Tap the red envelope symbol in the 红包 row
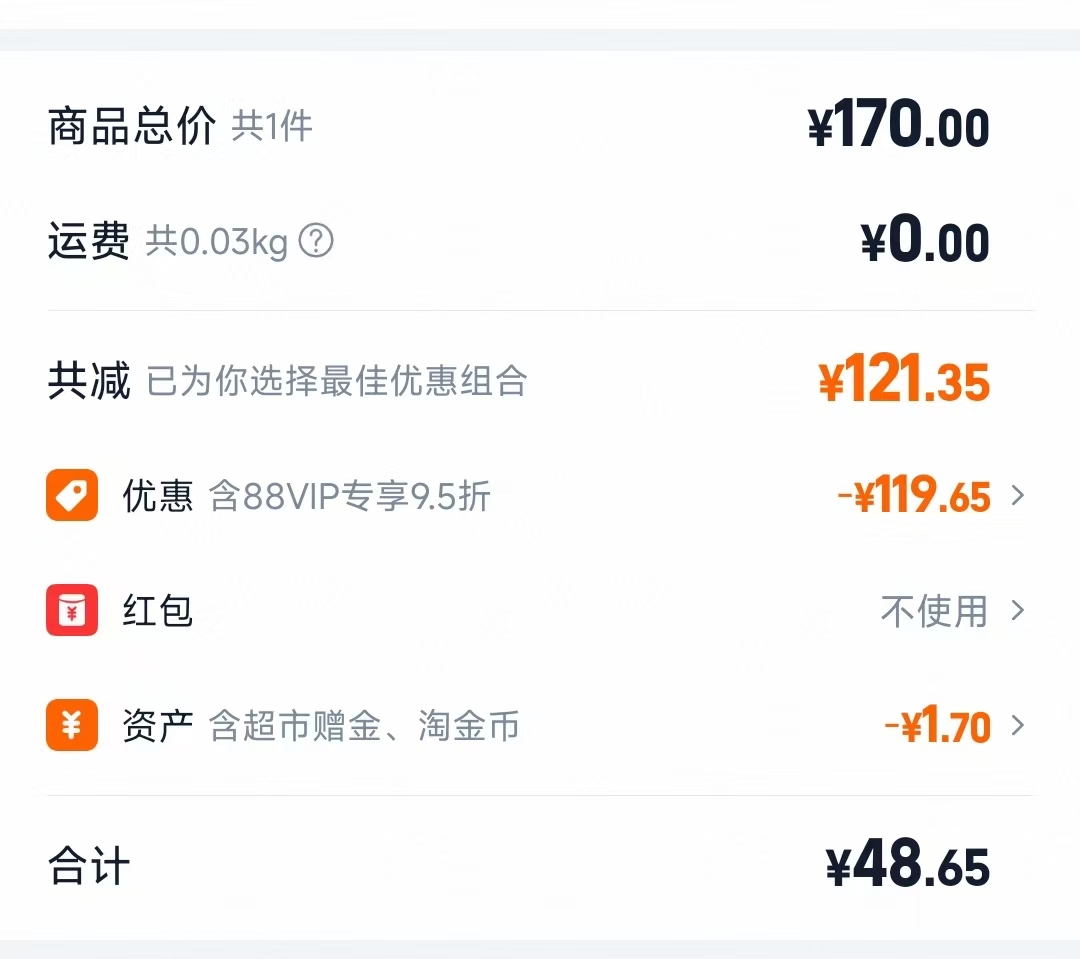This screenshot has height=959, width=1080. (x=71, y=611)
